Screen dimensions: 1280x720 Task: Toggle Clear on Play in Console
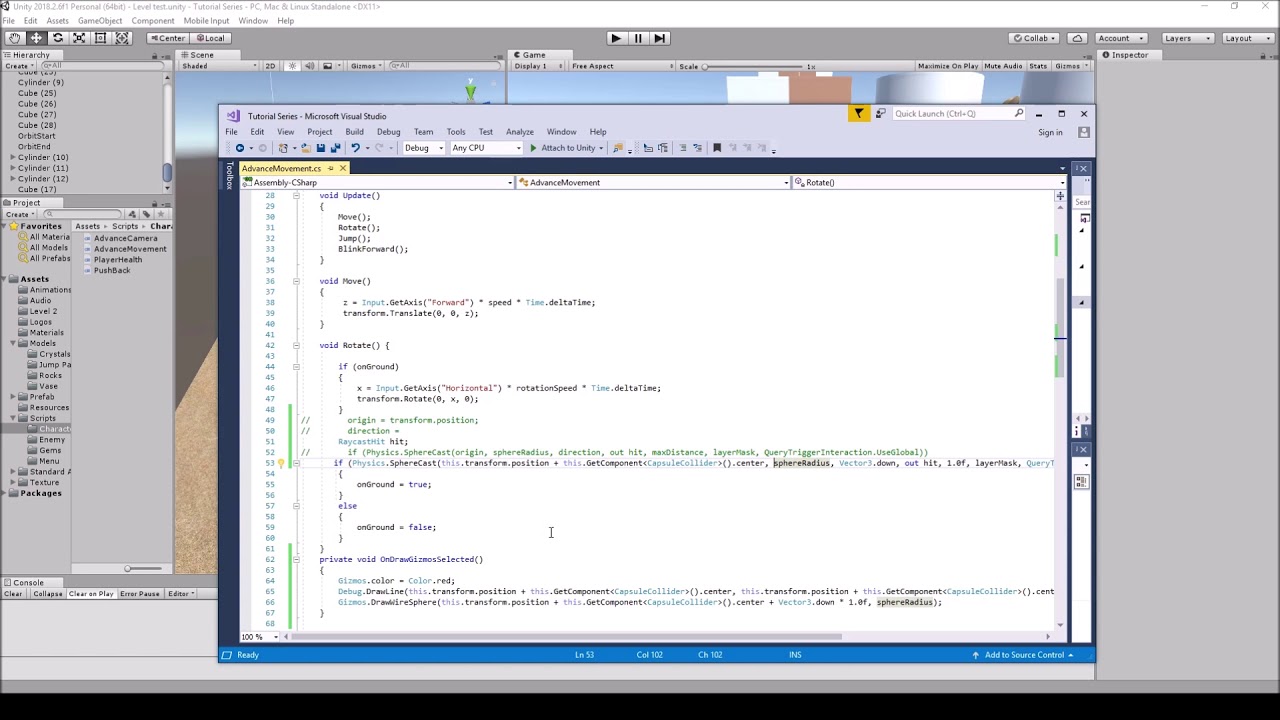coord(90,594)
